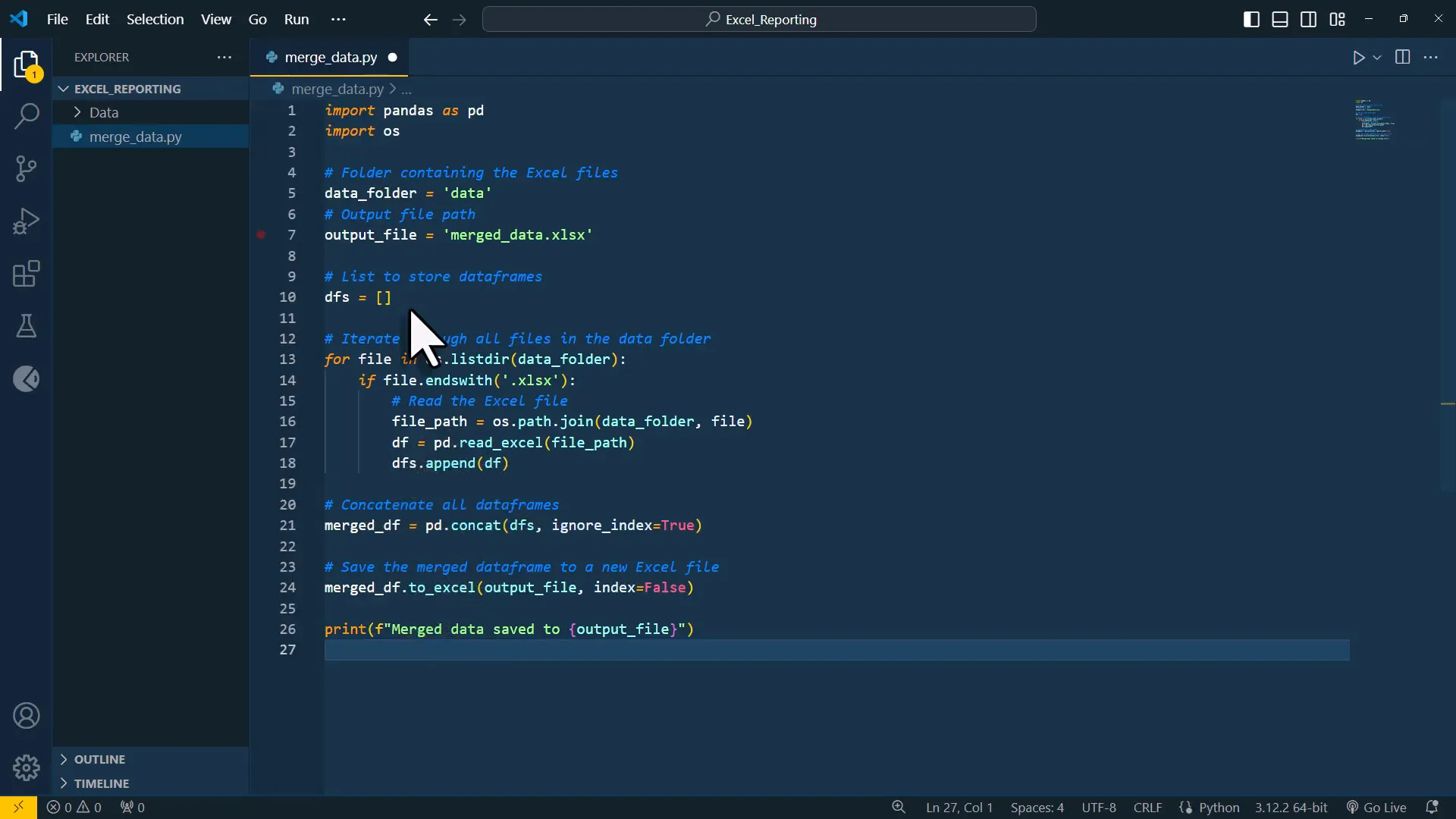Click the Excel_Reporting command center search box

tap(759, 20)
